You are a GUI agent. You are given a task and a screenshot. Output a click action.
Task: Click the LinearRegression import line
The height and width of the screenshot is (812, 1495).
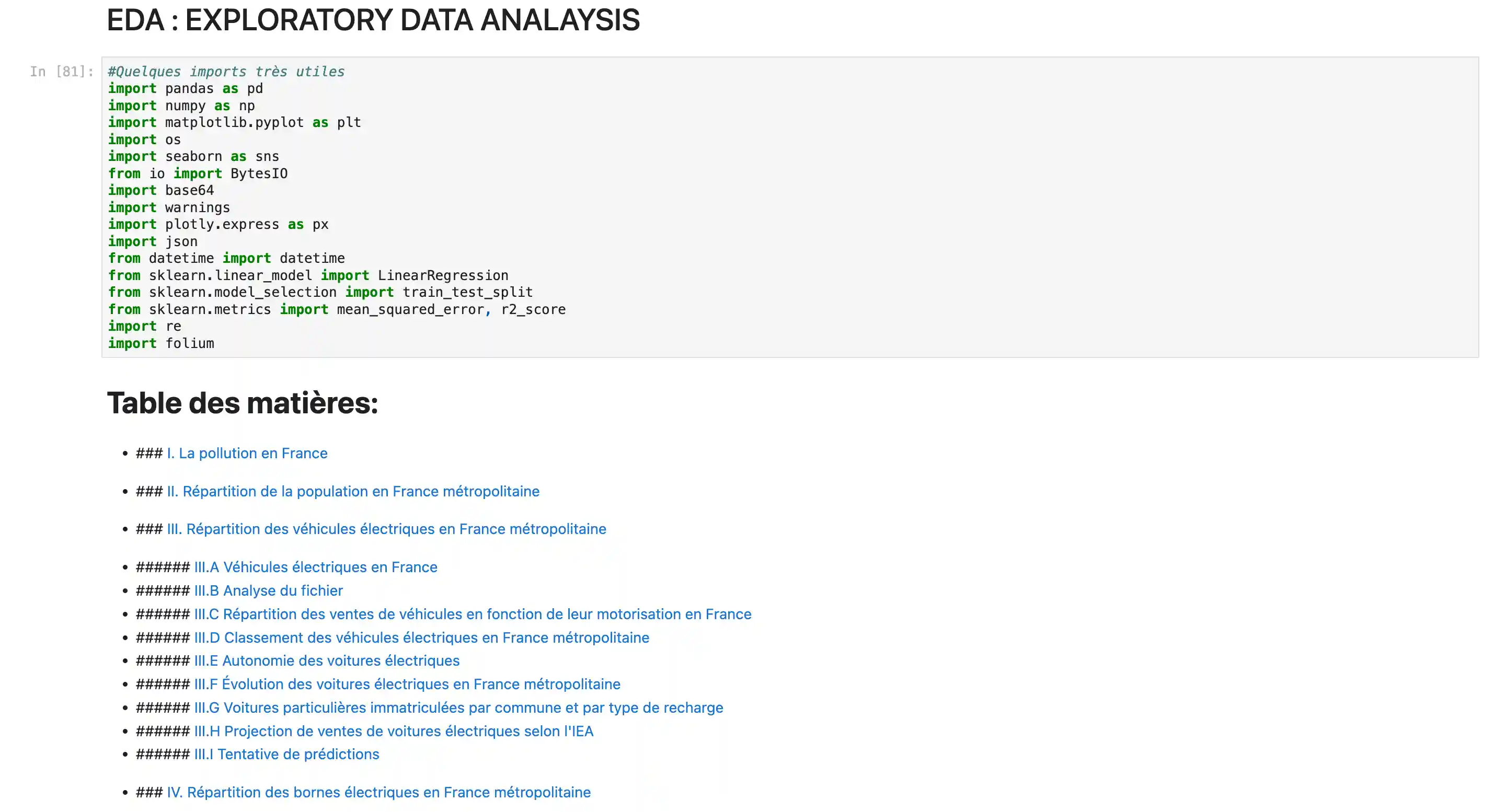click(x=307, y=275)
